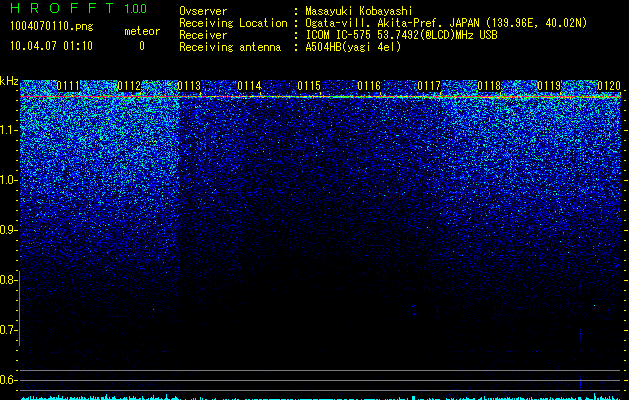Image resolution: width=629 pixels, height=400 pixels.
Task: Click the 0.8 kHz axis label
Action: pyautogui.click(x=8, y=280)
